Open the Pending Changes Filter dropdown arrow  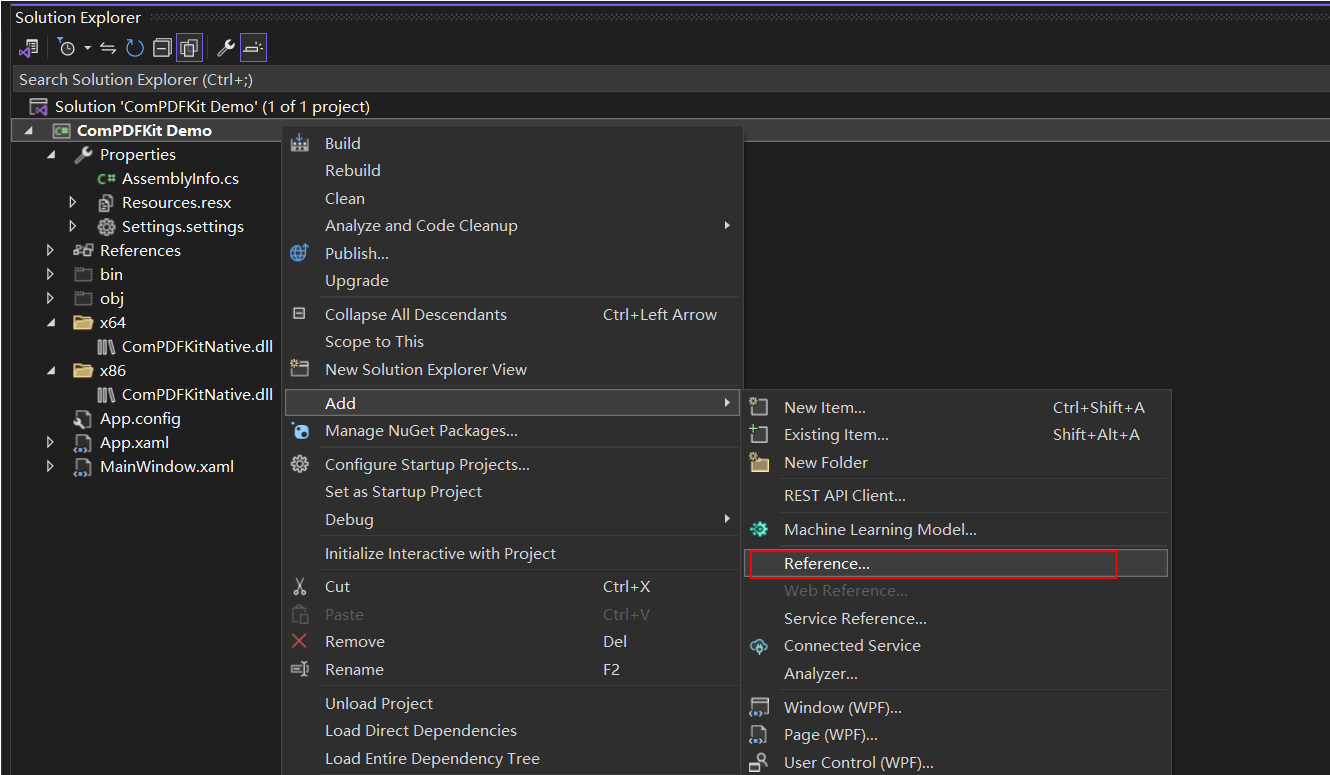coord(87,48)
